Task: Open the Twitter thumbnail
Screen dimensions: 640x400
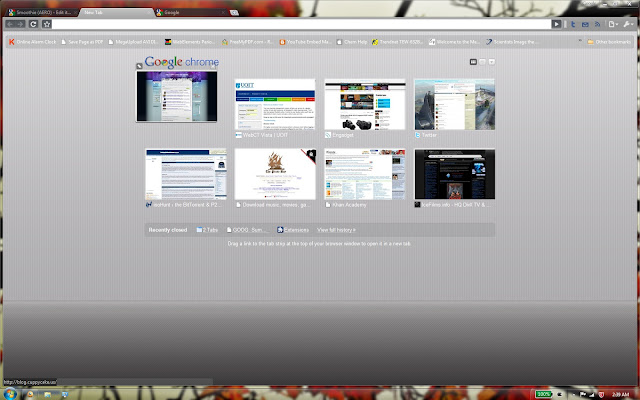Action: pos(455,104)
